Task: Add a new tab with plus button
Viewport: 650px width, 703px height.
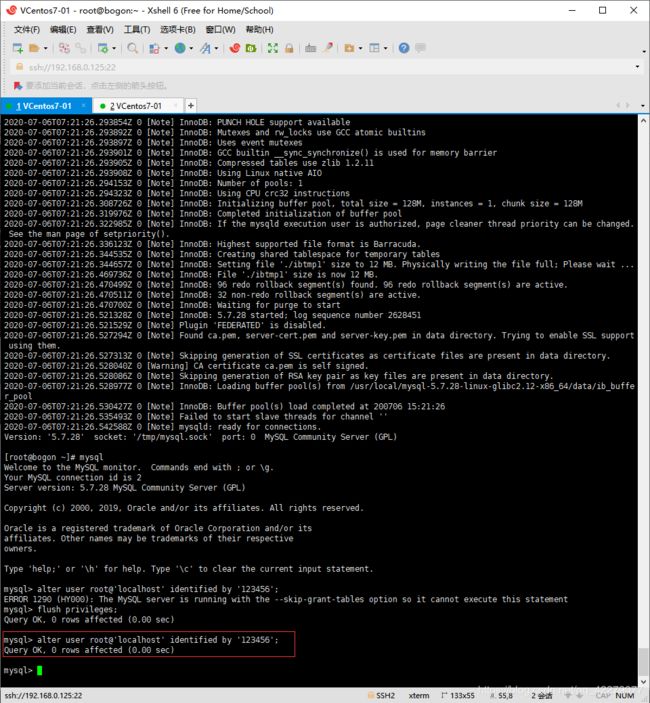Action: coord(191,106)
